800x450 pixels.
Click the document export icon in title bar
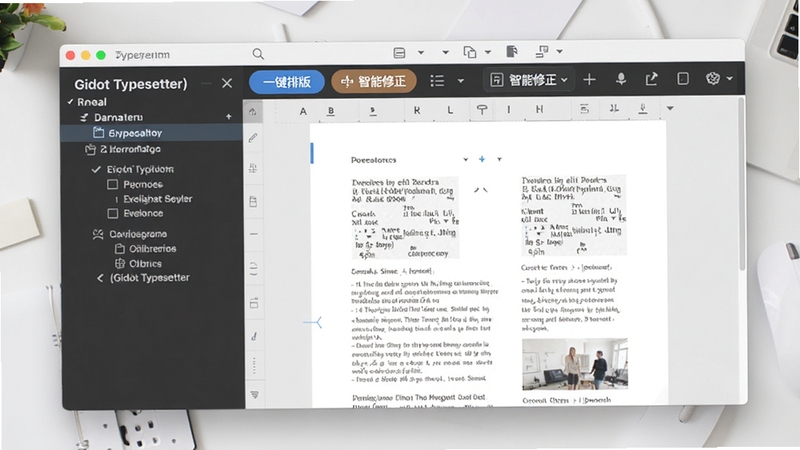coord(512,52)
